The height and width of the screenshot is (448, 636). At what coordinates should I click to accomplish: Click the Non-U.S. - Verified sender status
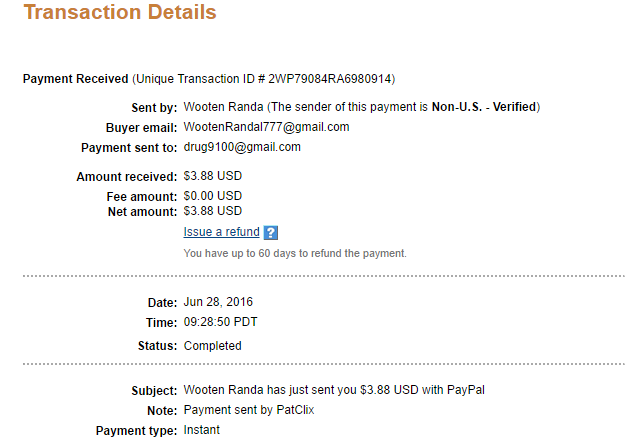pos(484,106)
